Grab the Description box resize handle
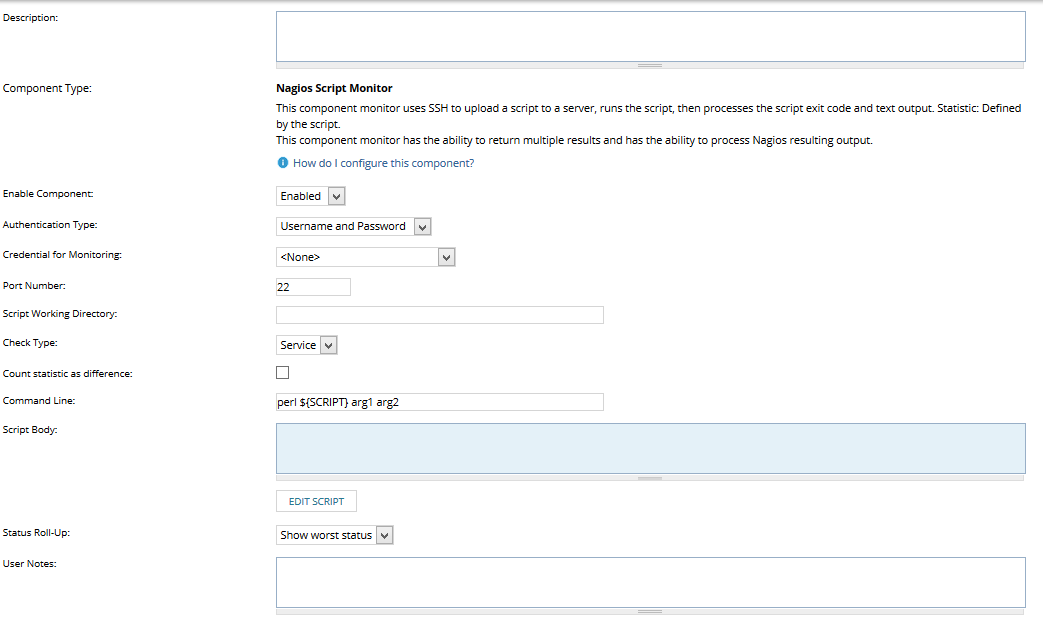The height and width of the screenshot is (623, 1043). click(x=650, y=65)
